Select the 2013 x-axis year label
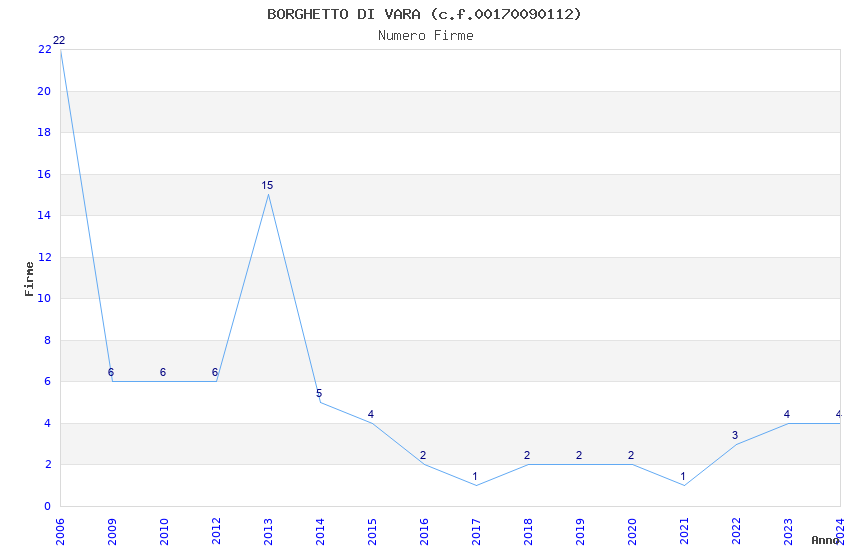The width and height of the screenshot is (850, 550). pyautogui.click(x=268, y=532)
